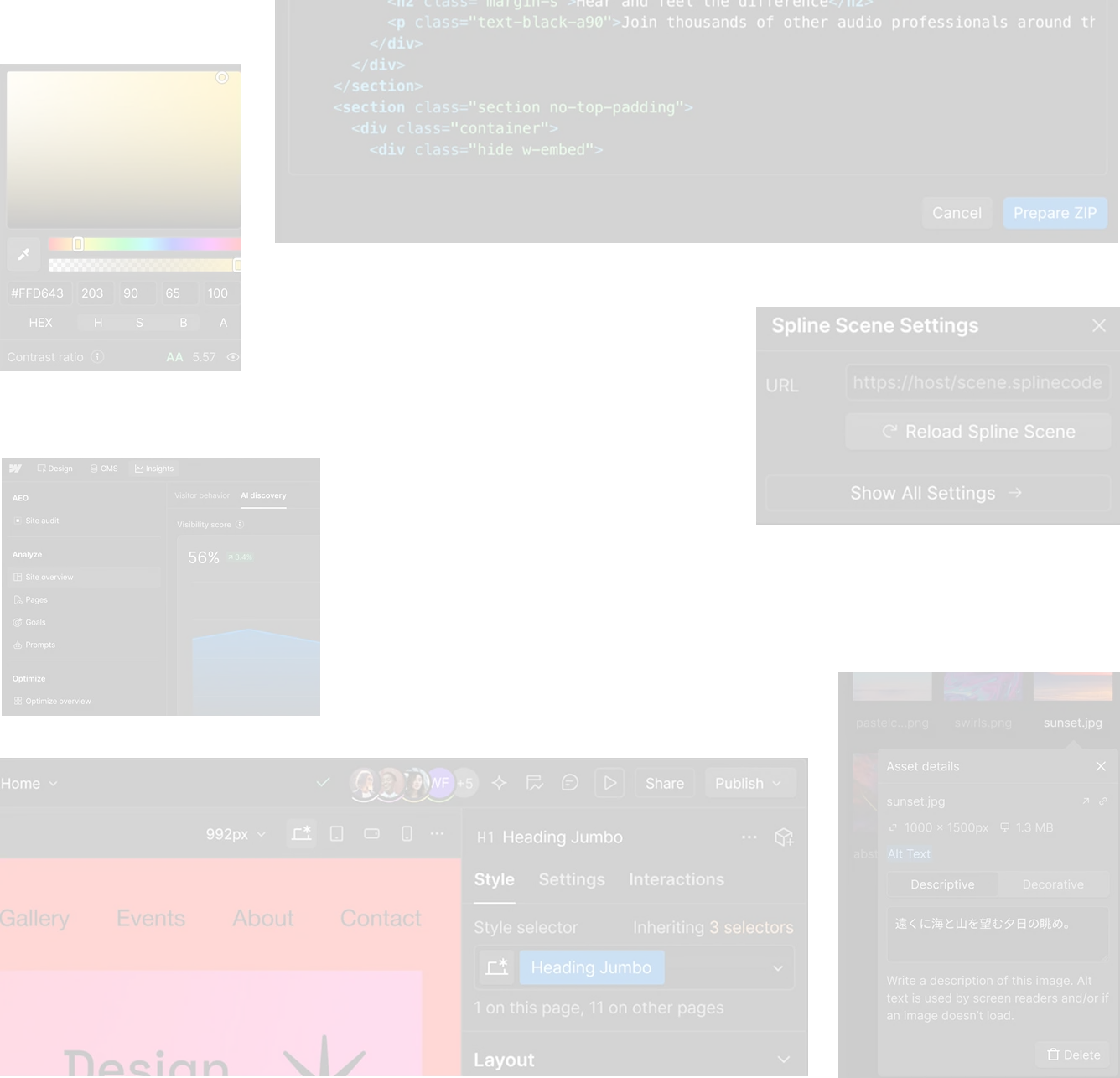Image resolution: width=1120 pixels, height=1078 pixels.
Task: Adjust the opacity slider handle
Action: (x=237, y=265)
